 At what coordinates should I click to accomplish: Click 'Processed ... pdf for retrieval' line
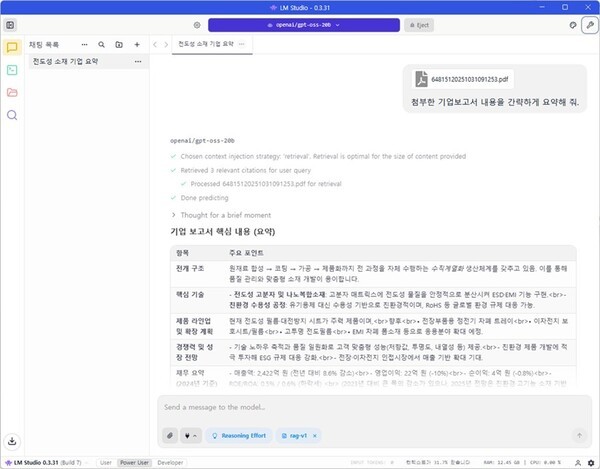(266, 184)
